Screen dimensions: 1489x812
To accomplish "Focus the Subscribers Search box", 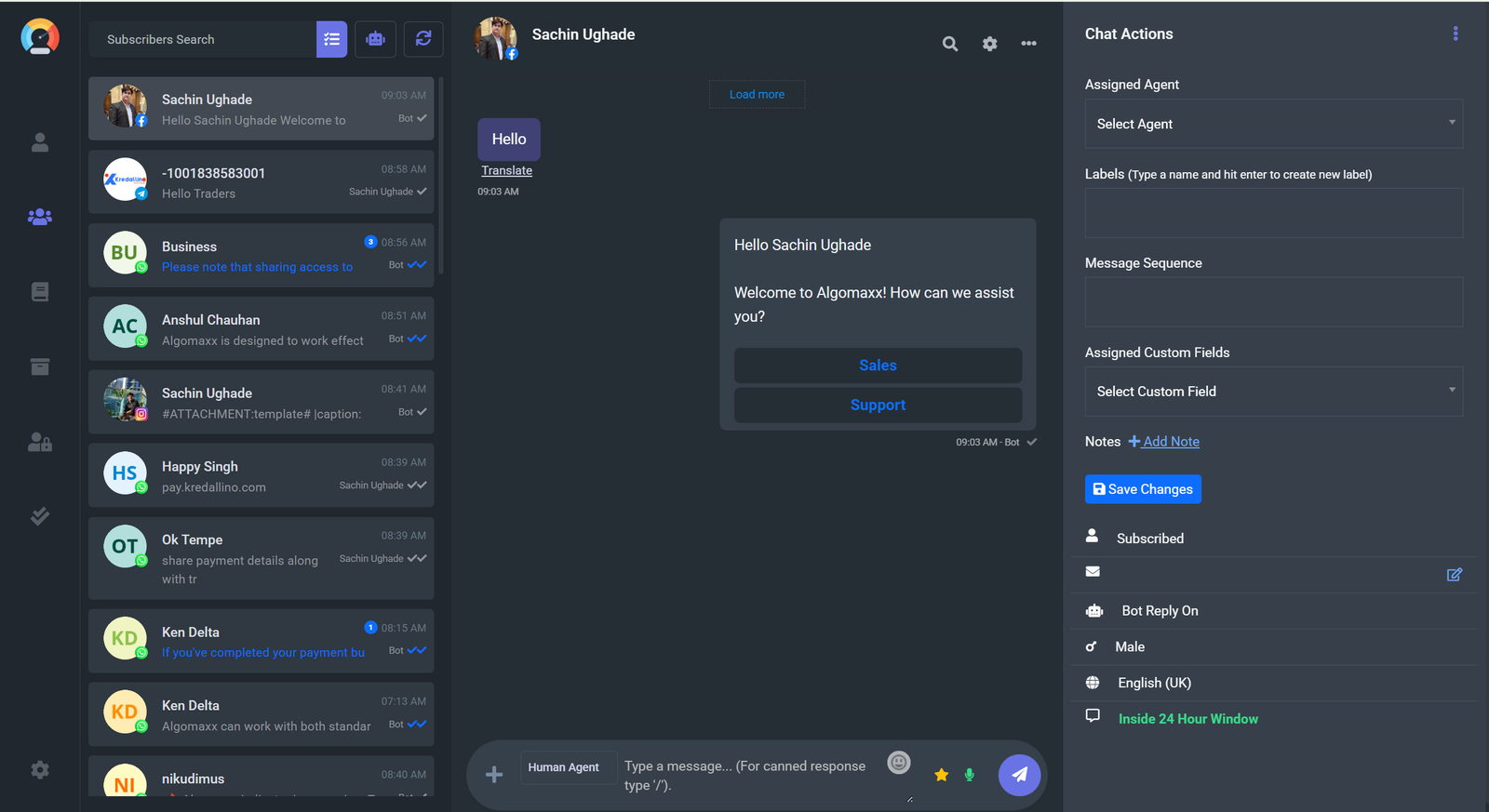I will [x=203, y=39].
